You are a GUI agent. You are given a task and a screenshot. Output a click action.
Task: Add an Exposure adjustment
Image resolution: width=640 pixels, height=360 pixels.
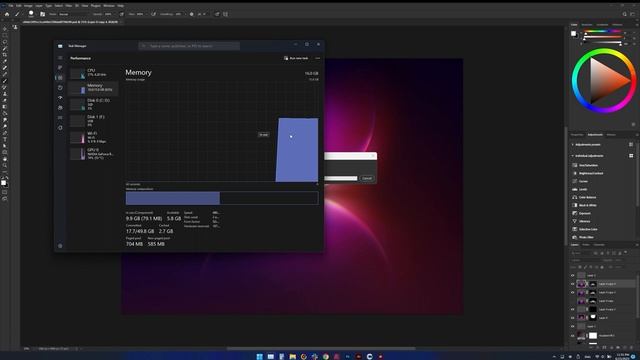(x=582, y=213)
